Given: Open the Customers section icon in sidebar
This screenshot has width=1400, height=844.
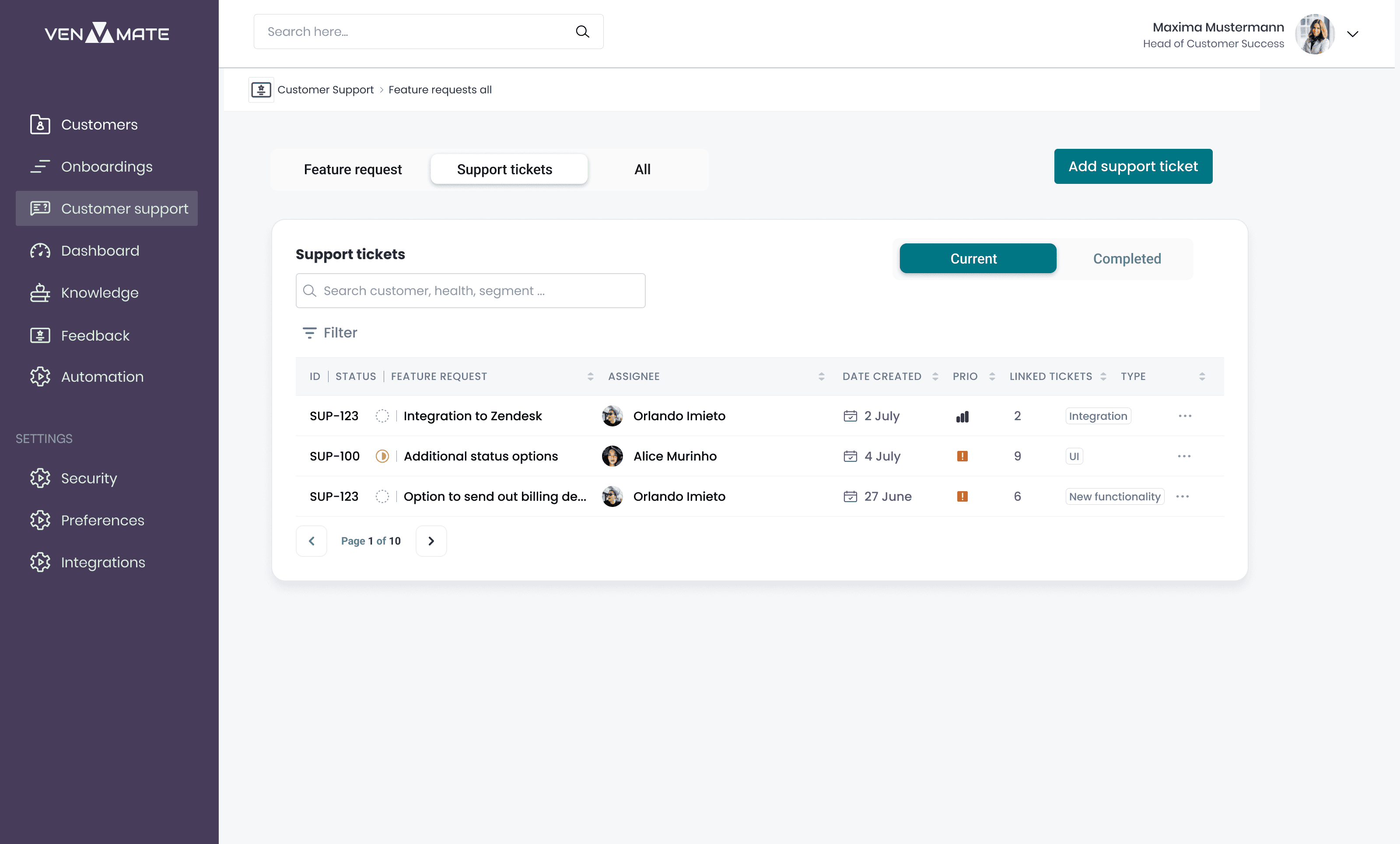Looking at the screenshot, I should pos(39,124).
